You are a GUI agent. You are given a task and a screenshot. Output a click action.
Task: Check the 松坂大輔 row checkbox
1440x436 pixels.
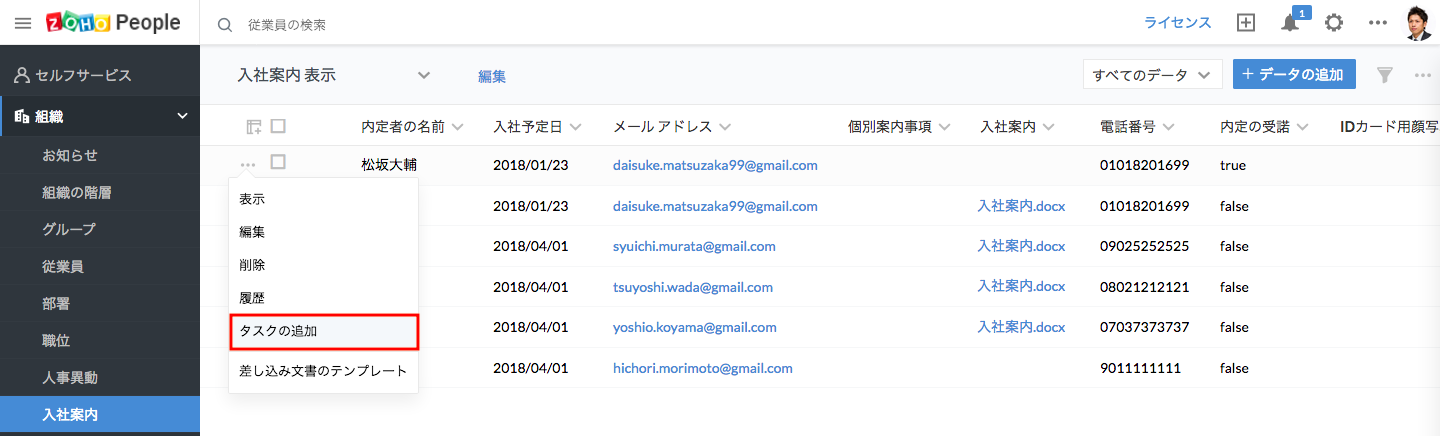[278, 161]
